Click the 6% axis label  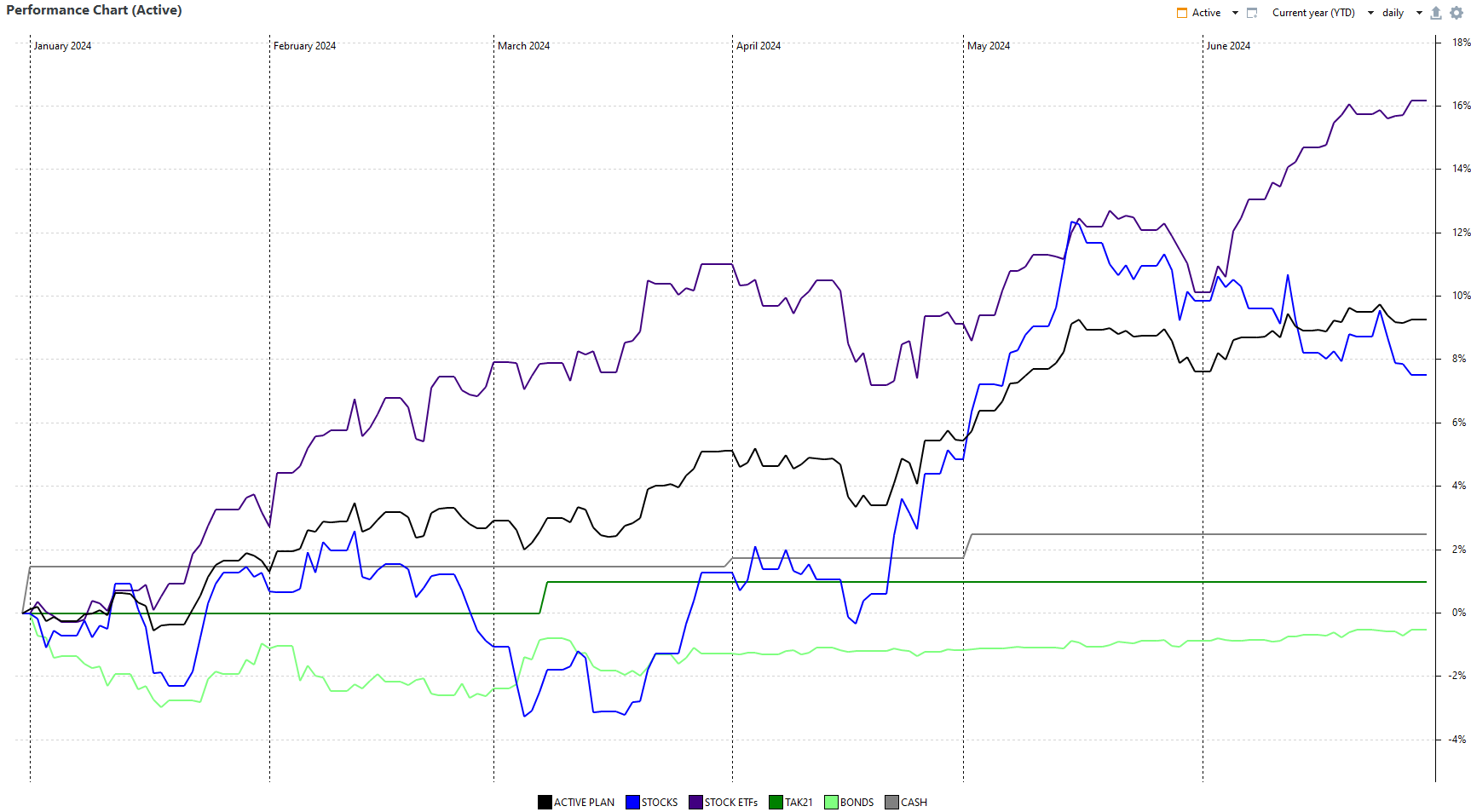click(1459, 423)
